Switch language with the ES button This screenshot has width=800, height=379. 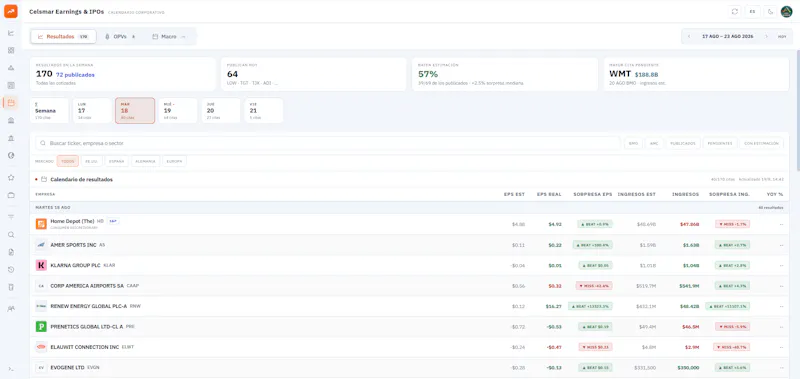click(753, 11)
